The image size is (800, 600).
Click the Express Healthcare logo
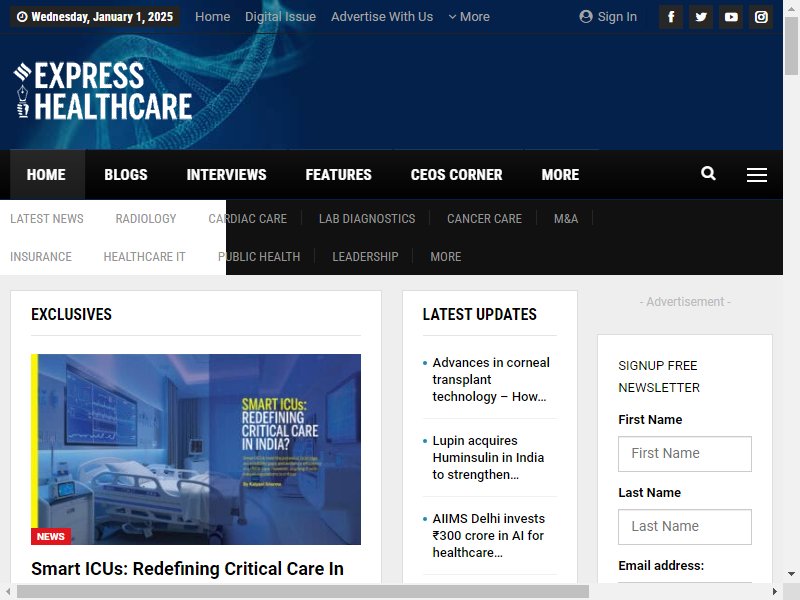point(103,91)
